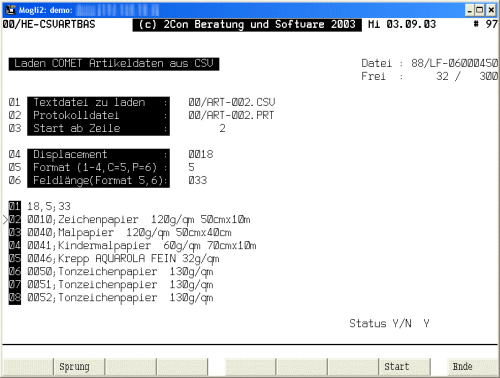Close the Mogli2 window
The width and height of the screenshot is (500, 378).
pos(491,10)
